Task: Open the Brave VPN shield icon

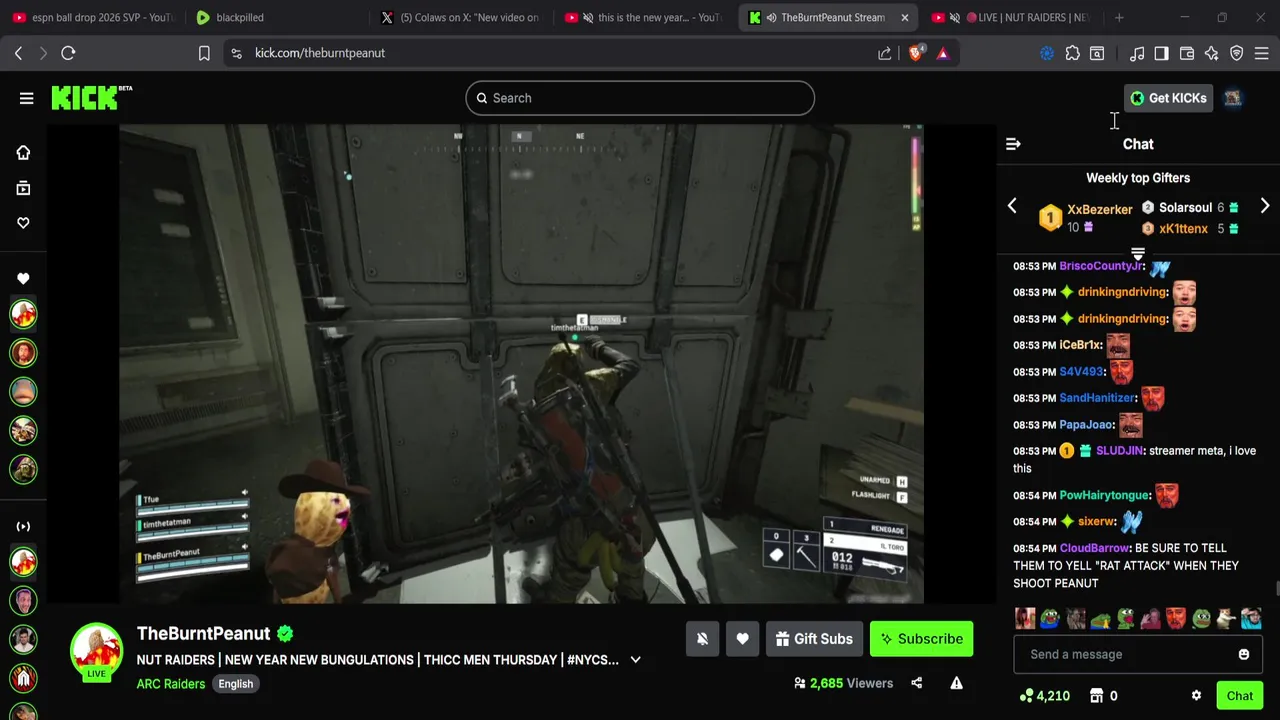Action: click(x=1236, y=53)
